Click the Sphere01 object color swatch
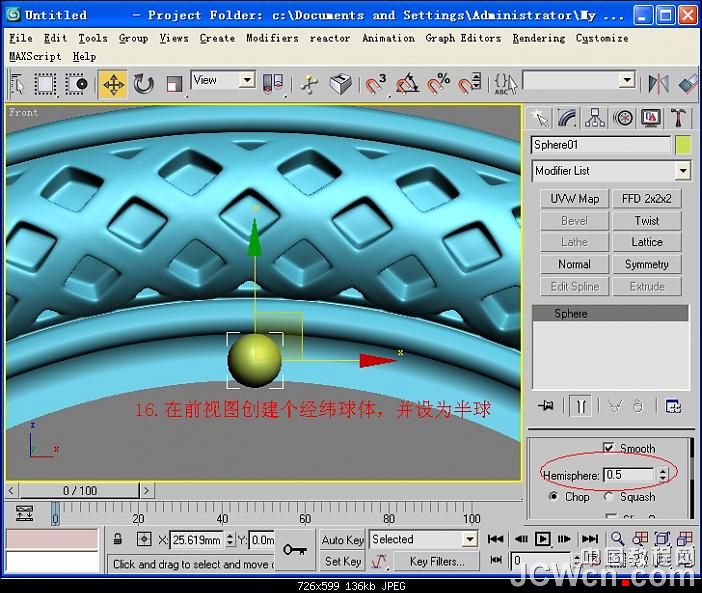The width and height of the screenshot is (702, 593). (x=683, y=145)
